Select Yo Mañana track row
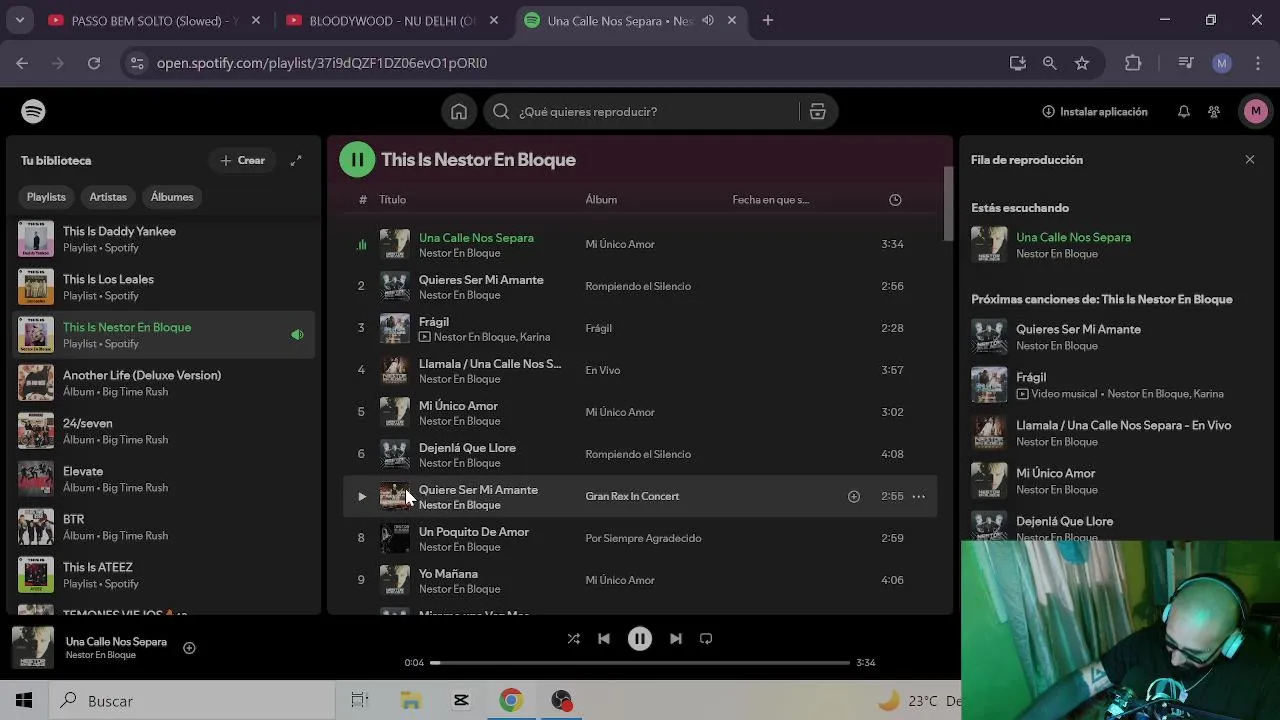The height and width of the screenshot is (720, 1280). pyautogui.click(x=640, y=580)
